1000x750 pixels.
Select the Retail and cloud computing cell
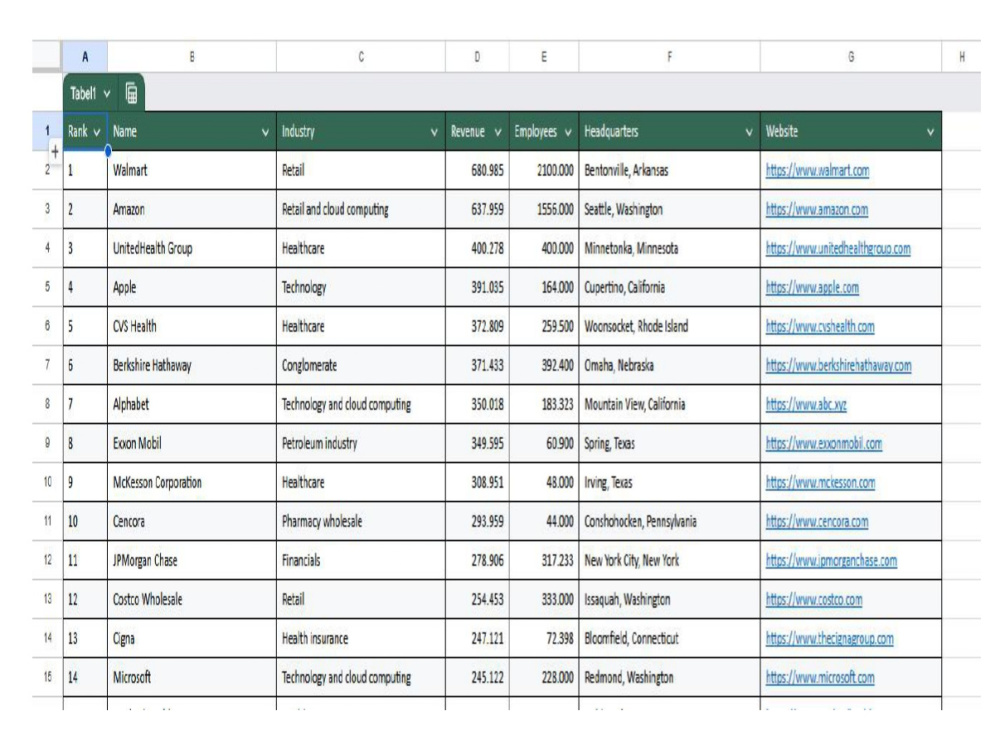click(x=360, y=209)
